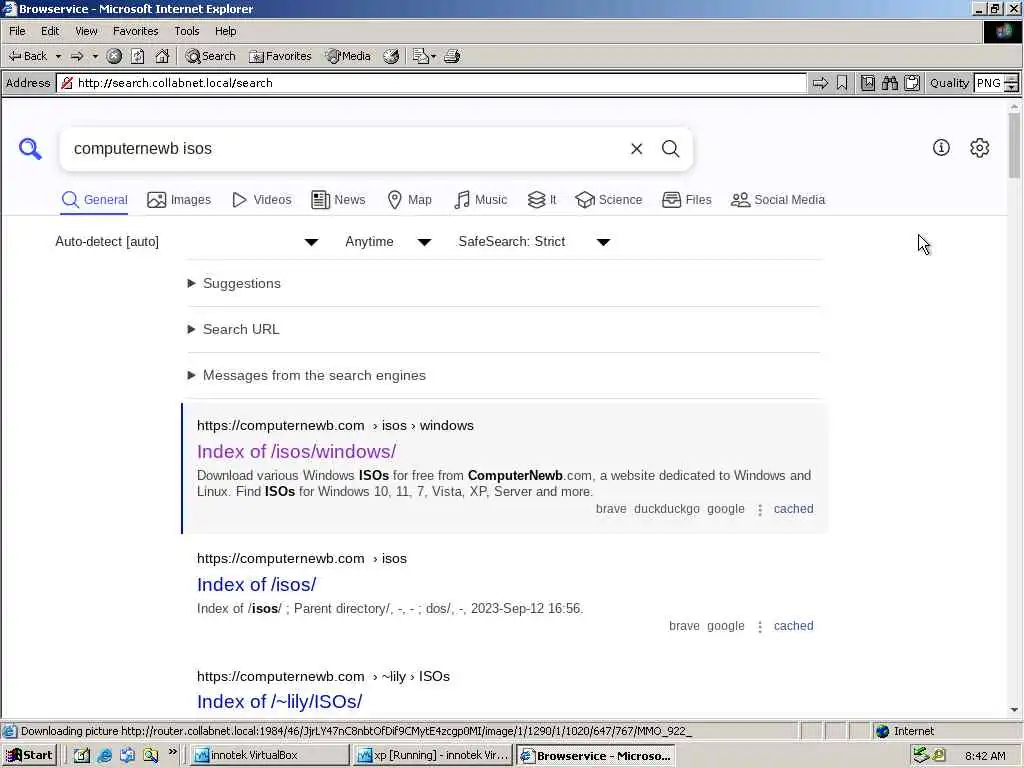Switch to the Images tab
Image resolution: width=1024 pixels, height=768 pixels.
pyautogui.click(x=179, y=200)
